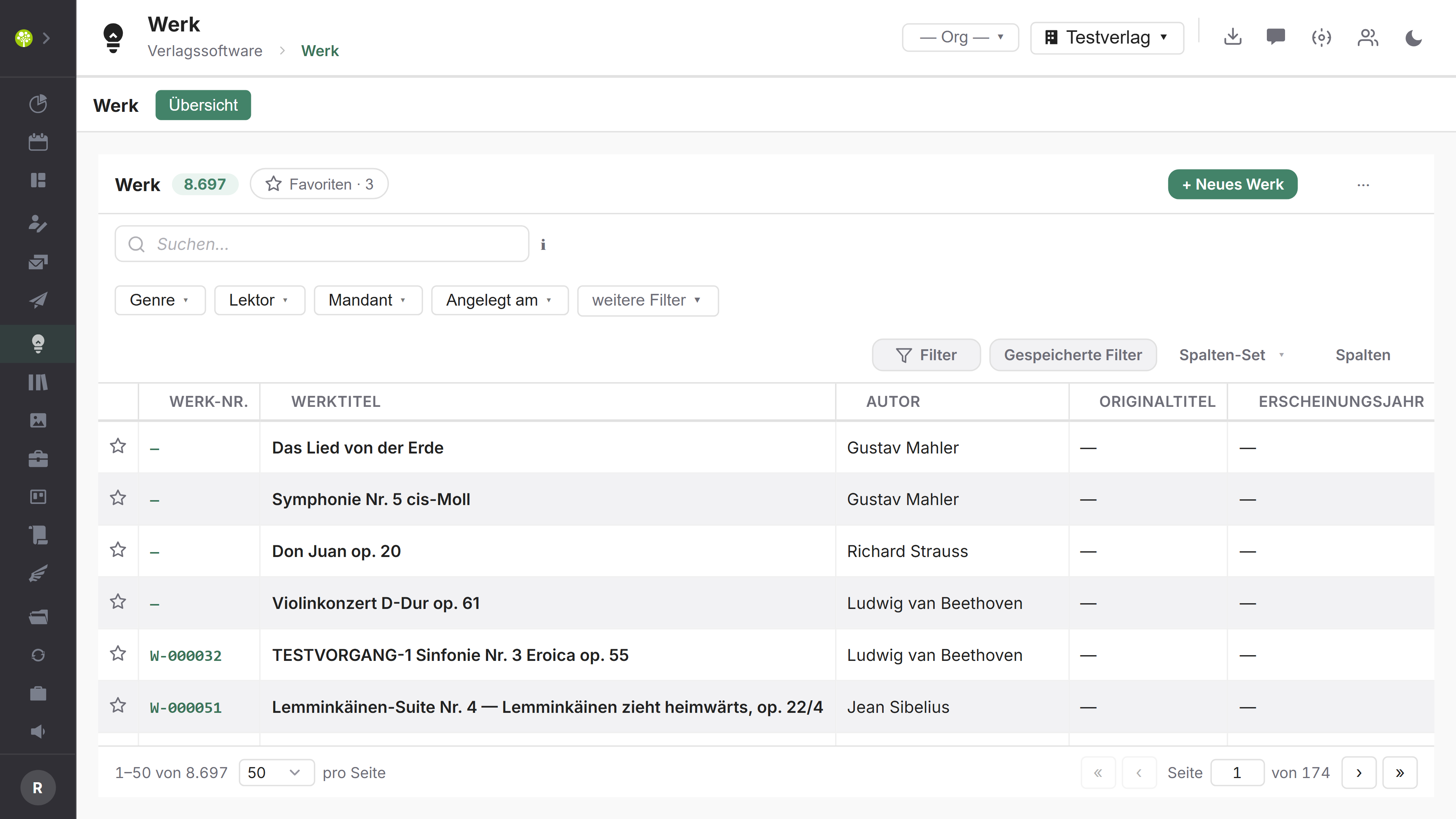Open the Genre filter dropdown
Image resolution: width=1456 pixels, height=819 pixels.
[160, 300]
